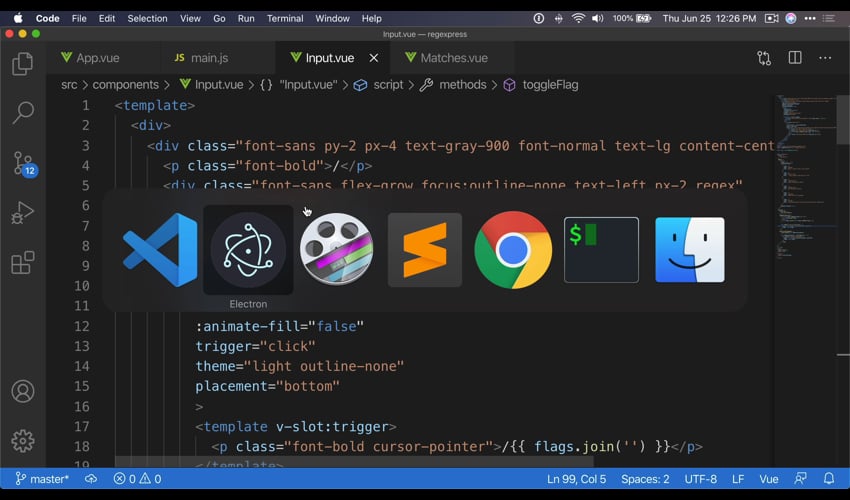Expand the src breadcrumb segment
This screenshot has height=500, width=850.
[69, 85]
